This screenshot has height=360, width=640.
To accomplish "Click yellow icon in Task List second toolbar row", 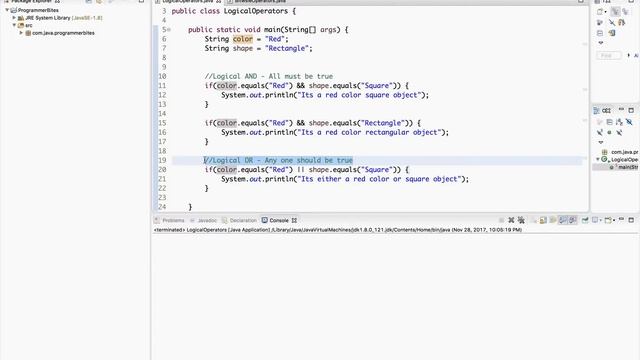I will [622, 22].
